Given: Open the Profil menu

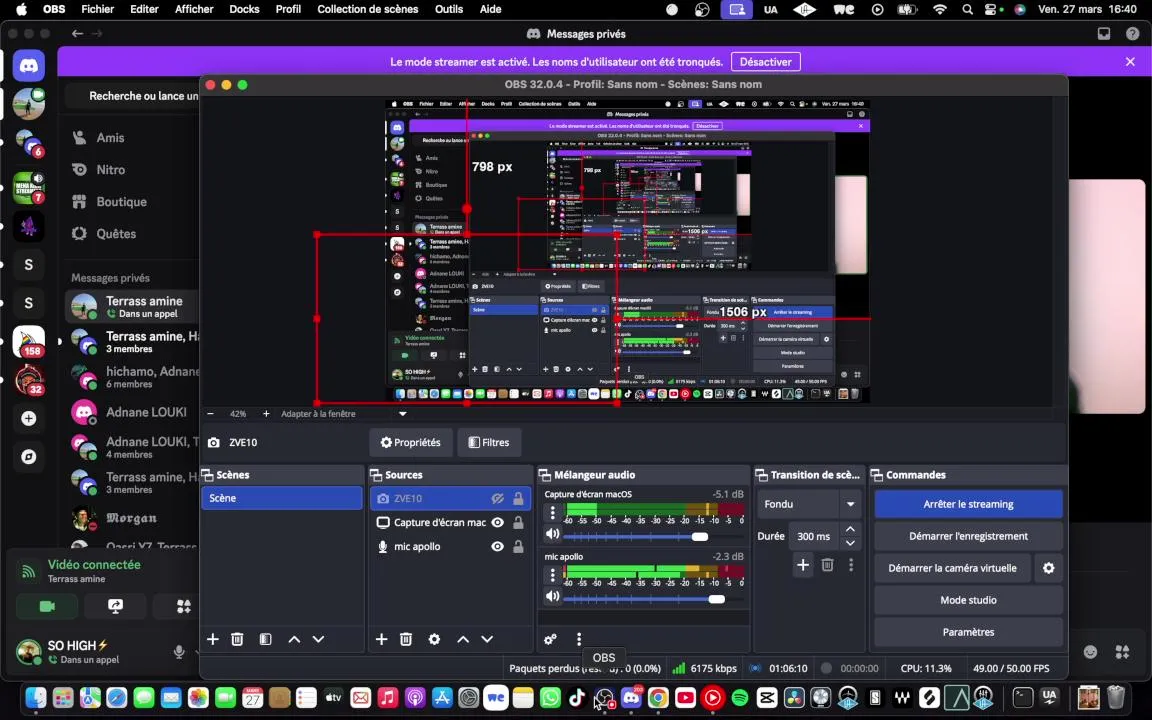Looking at the screenshot, I should click(x=288, y=9).
